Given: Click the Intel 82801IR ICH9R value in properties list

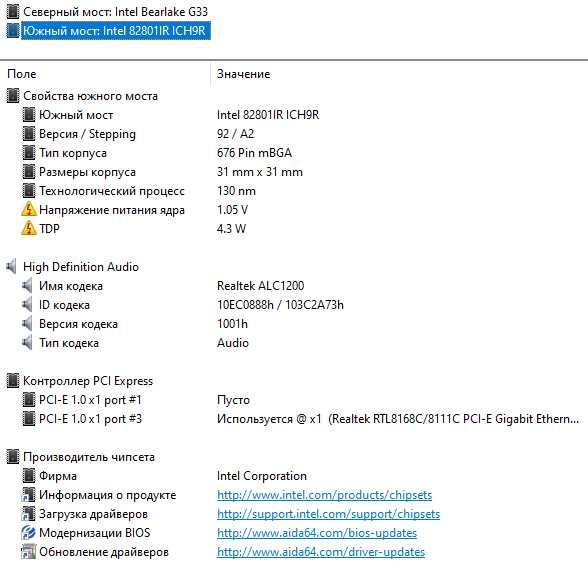Looking at the screenshot, I should coord(268,115).
